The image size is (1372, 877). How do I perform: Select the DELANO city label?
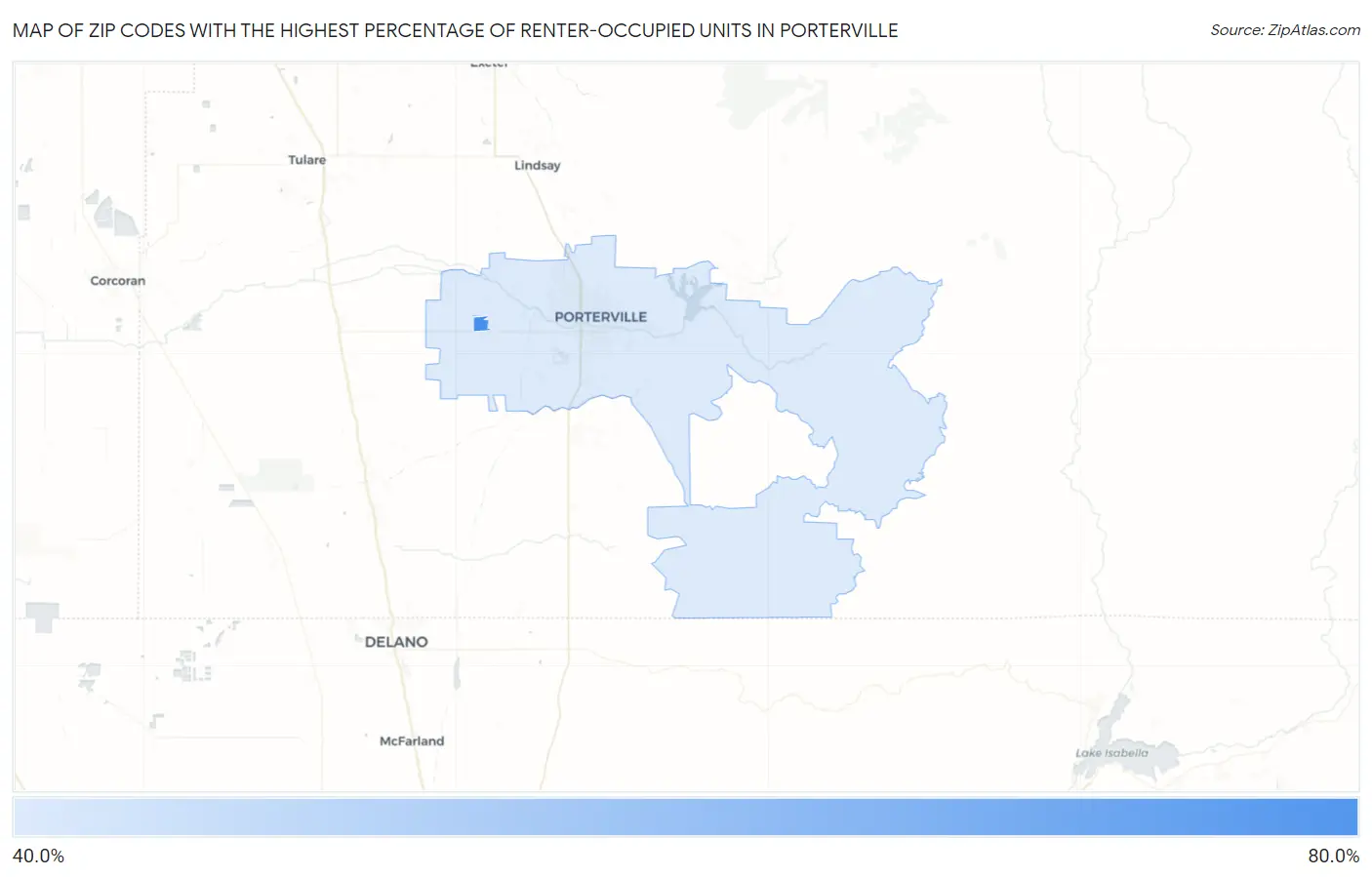396,642
